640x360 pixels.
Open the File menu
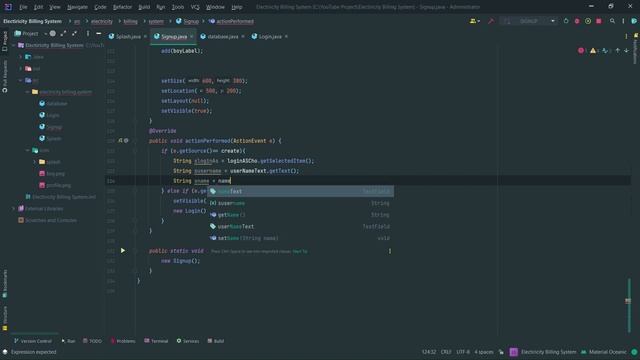coord(23,7)
